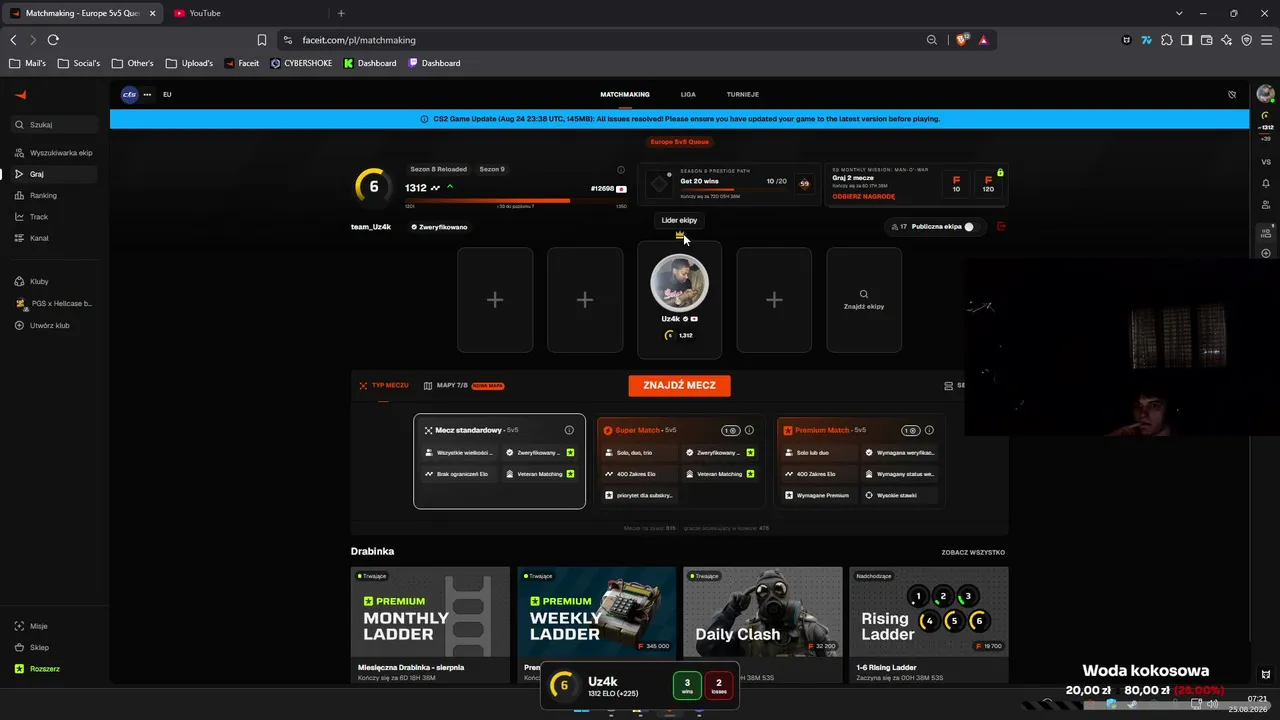Open the Premium Monthly Ladder thumbnail
Image resolution: width=1280 pixels, height=720 pixels.
tap(430, 612)
